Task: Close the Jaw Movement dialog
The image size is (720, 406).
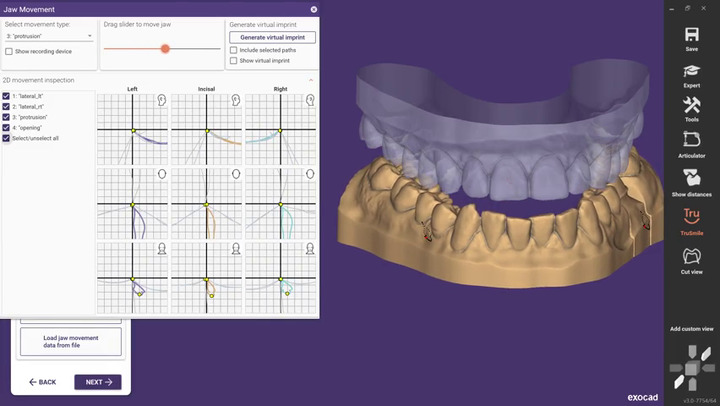Action: pos(313,9)
